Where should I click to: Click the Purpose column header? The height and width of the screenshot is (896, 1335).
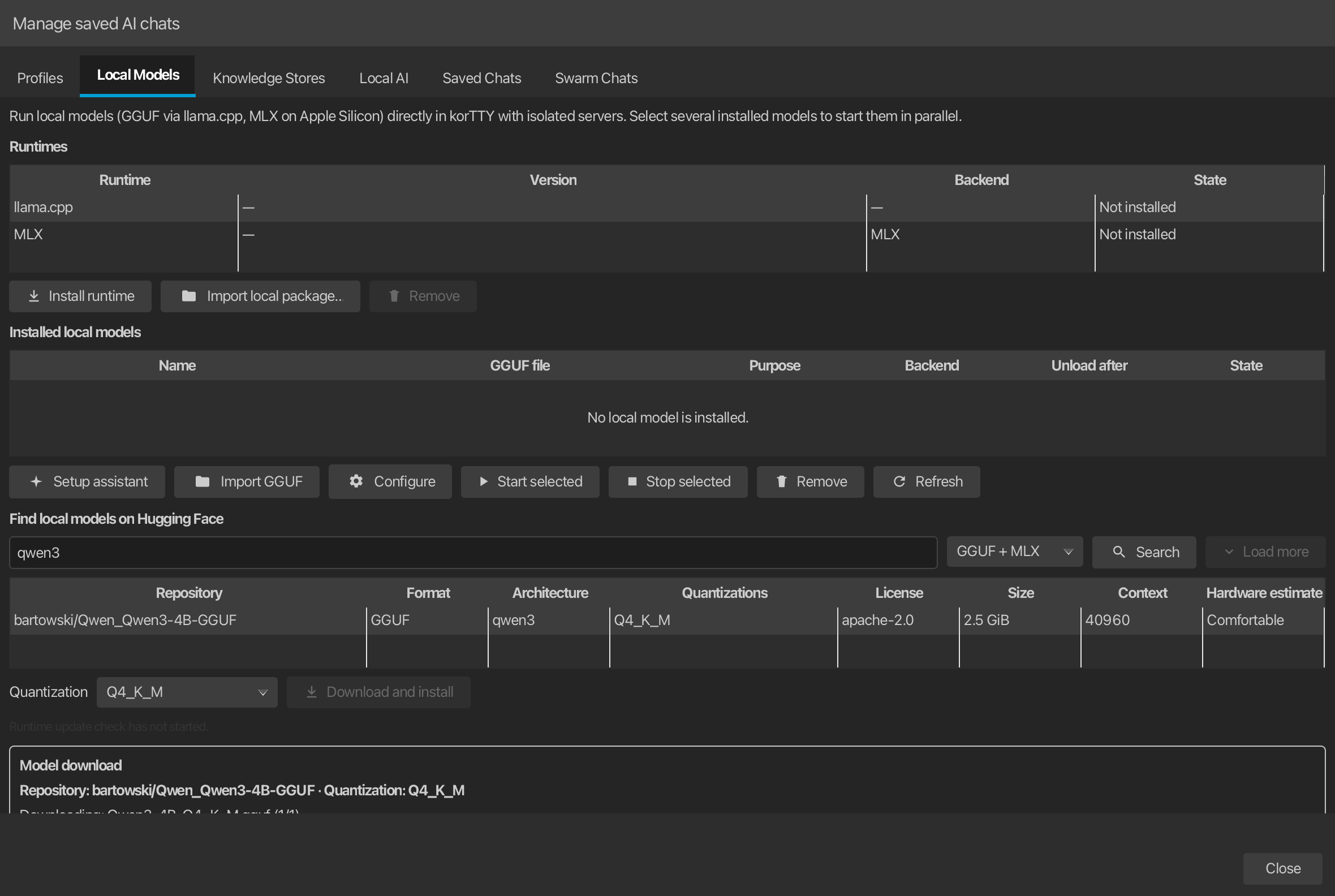[x=774, y=366]
